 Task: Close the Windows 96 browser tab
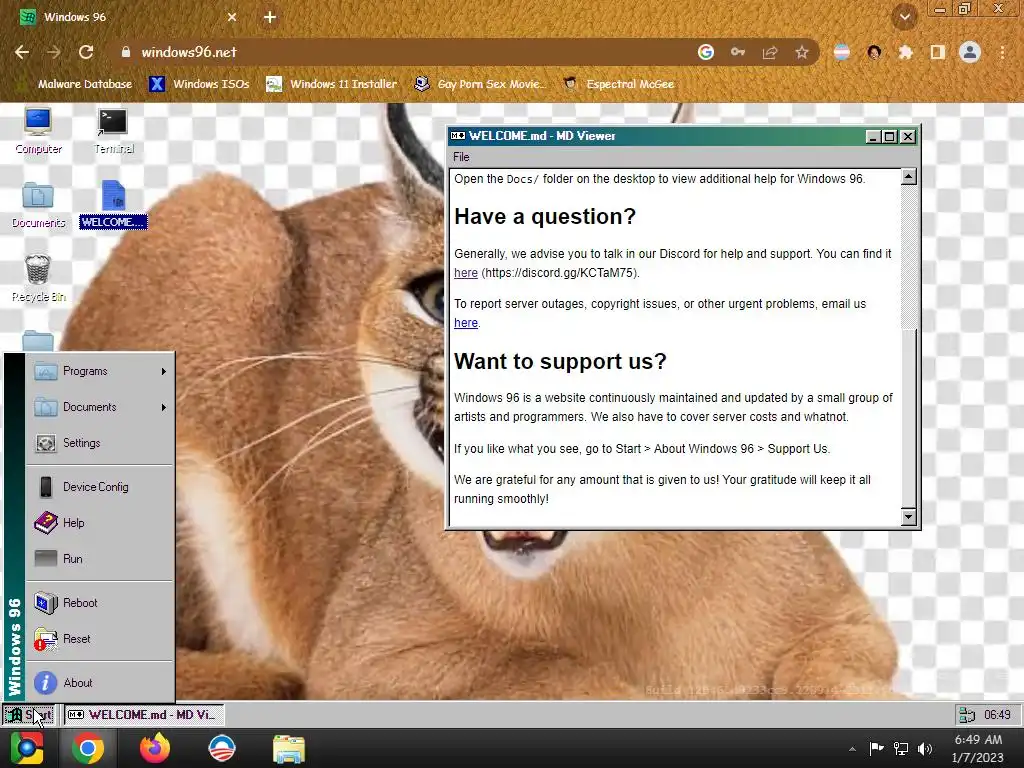232,18
